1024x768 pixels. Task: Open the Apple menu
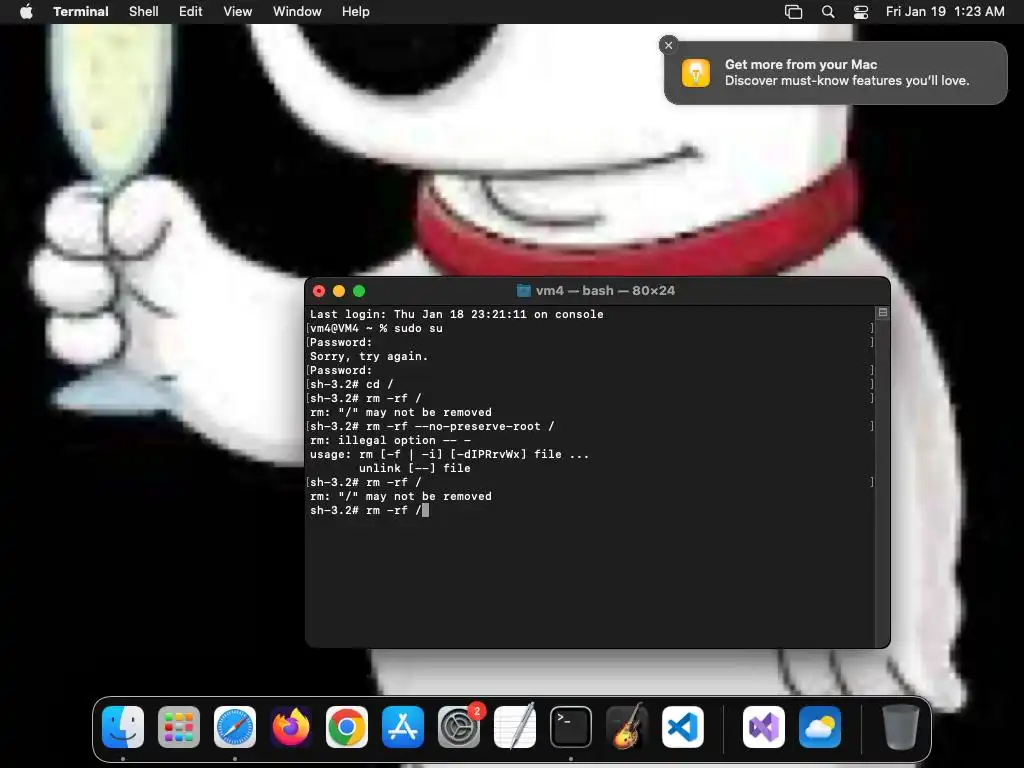tap(26, 12)
